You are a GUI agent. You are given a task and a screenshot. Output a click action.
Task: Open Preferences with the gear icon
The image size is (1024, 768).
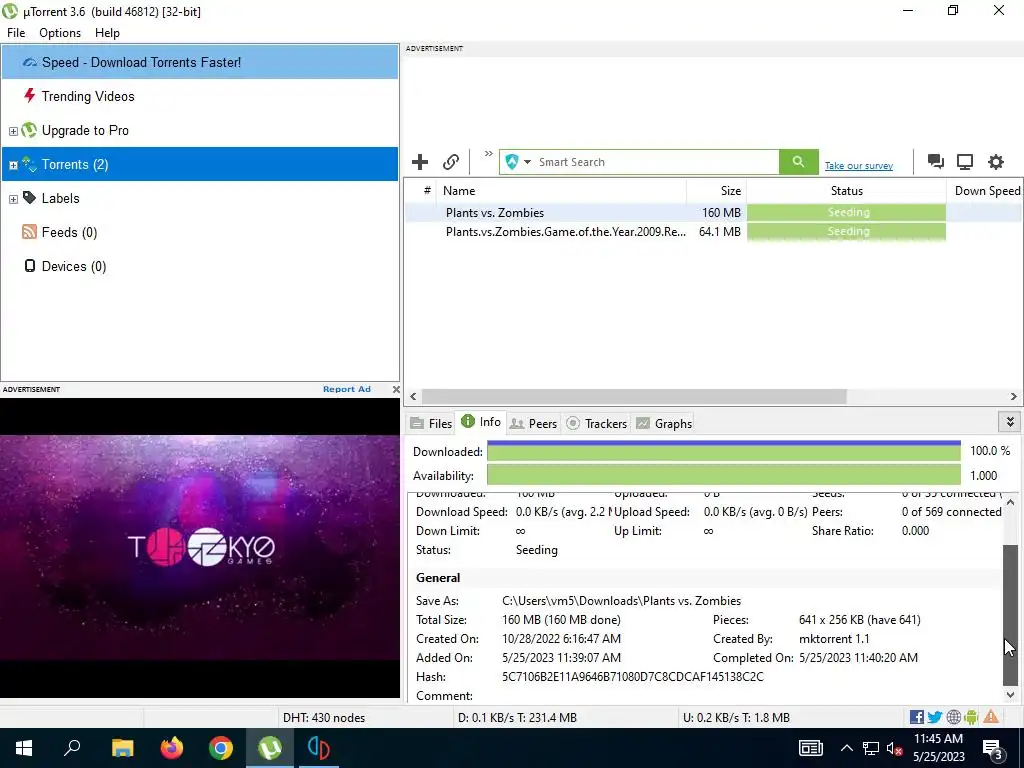995,162
